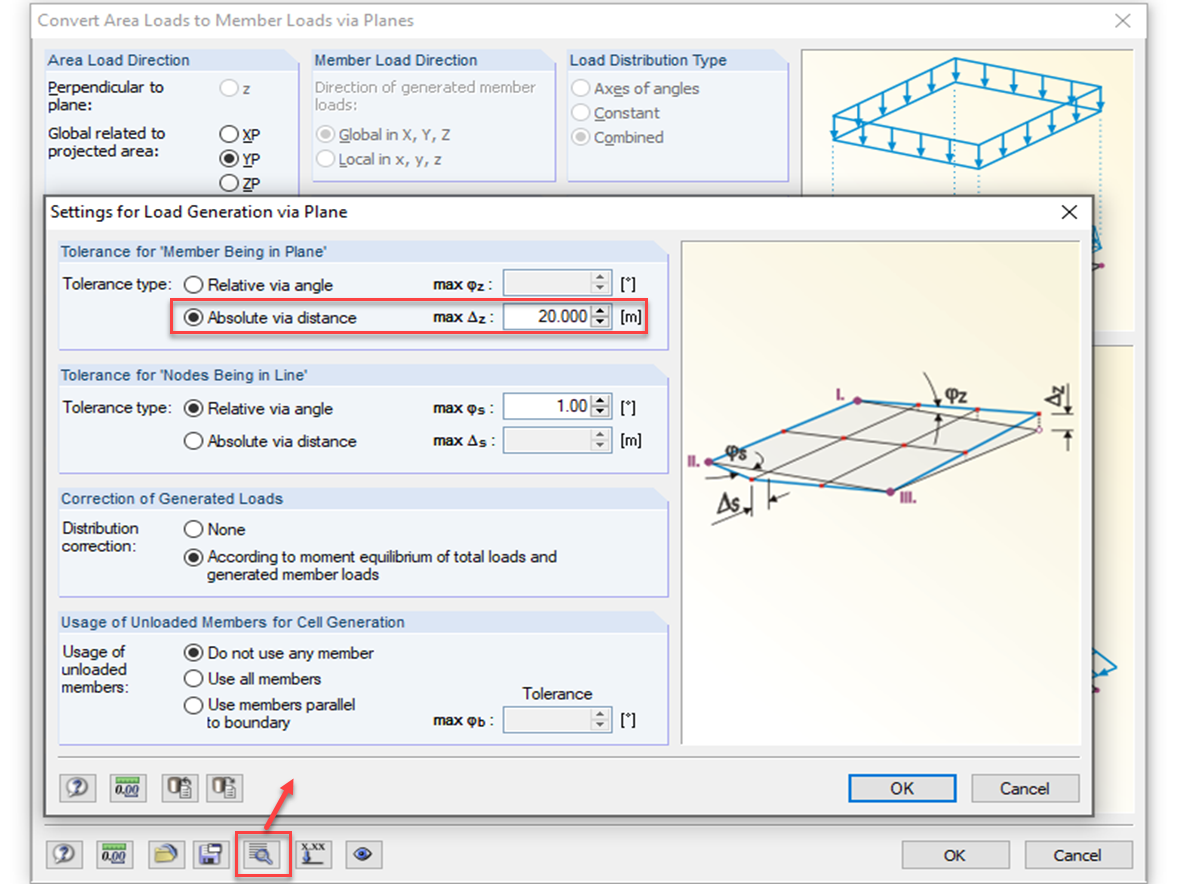The width and height of the screenshot is (1200, 884).
Task: Click the 'Correction of Generated Loads' heading
Action: point(172,498)
